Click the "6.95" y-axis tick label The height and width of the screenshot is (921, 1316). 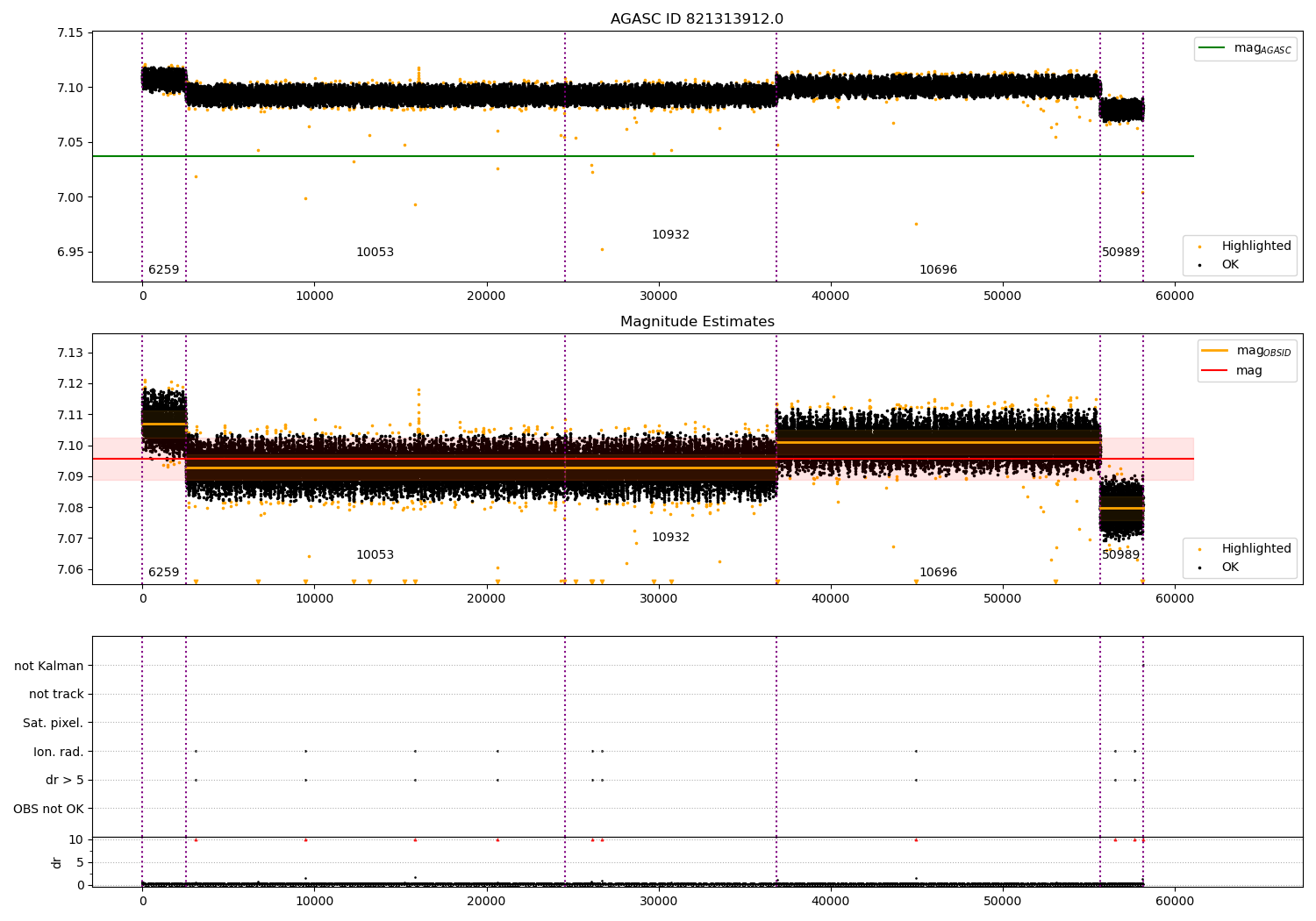[69, 253]
